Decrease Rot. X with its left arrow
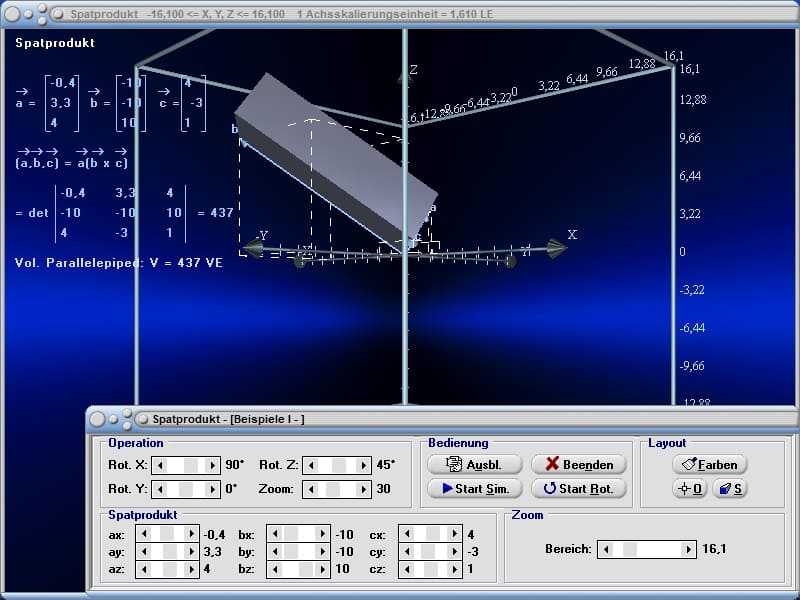 (160, 465)
